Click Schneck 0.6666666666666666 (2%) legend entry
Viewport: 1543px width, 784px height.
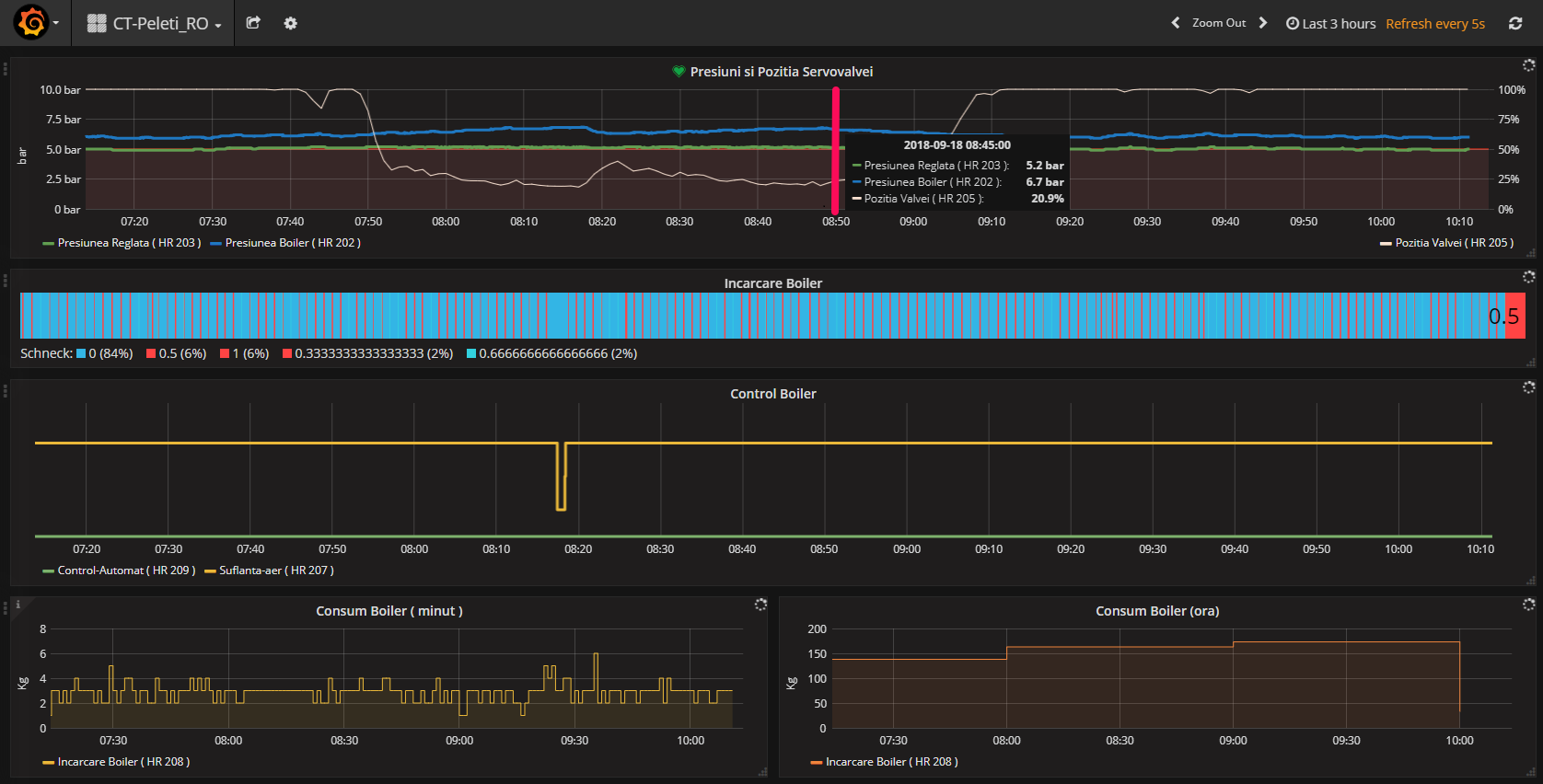pyautogui.click(x=551, y=353)
